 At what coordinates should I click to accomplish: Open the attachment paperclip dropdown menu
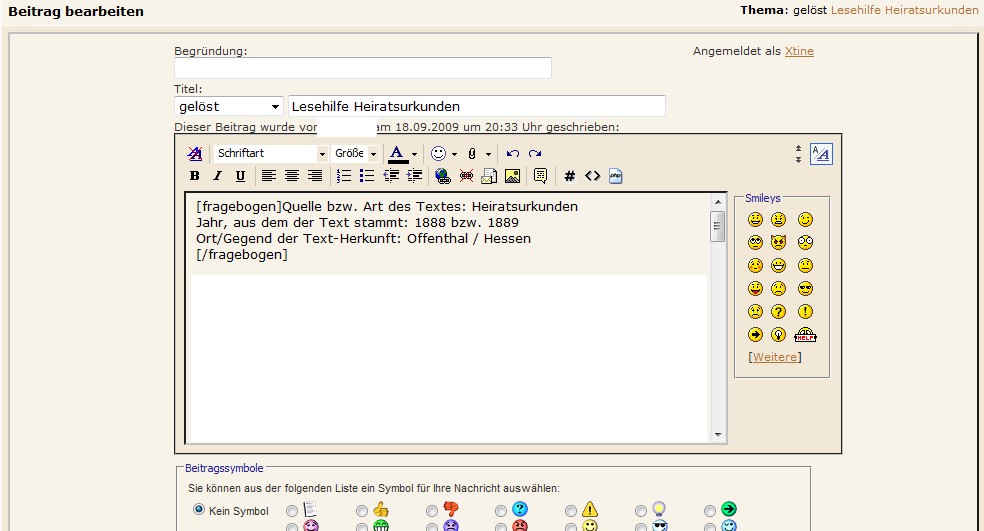[488, 154]
